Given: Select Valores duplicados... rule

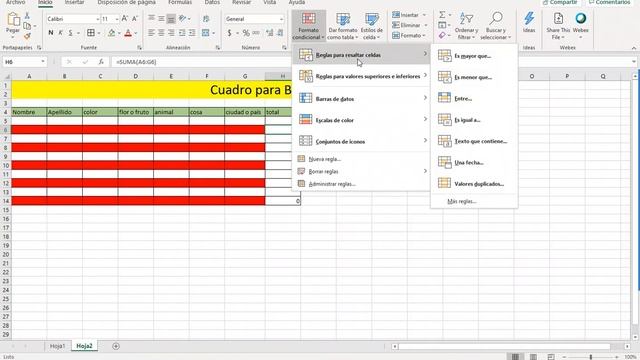Looking at the screenshot, I should click(x=474, y=184).
